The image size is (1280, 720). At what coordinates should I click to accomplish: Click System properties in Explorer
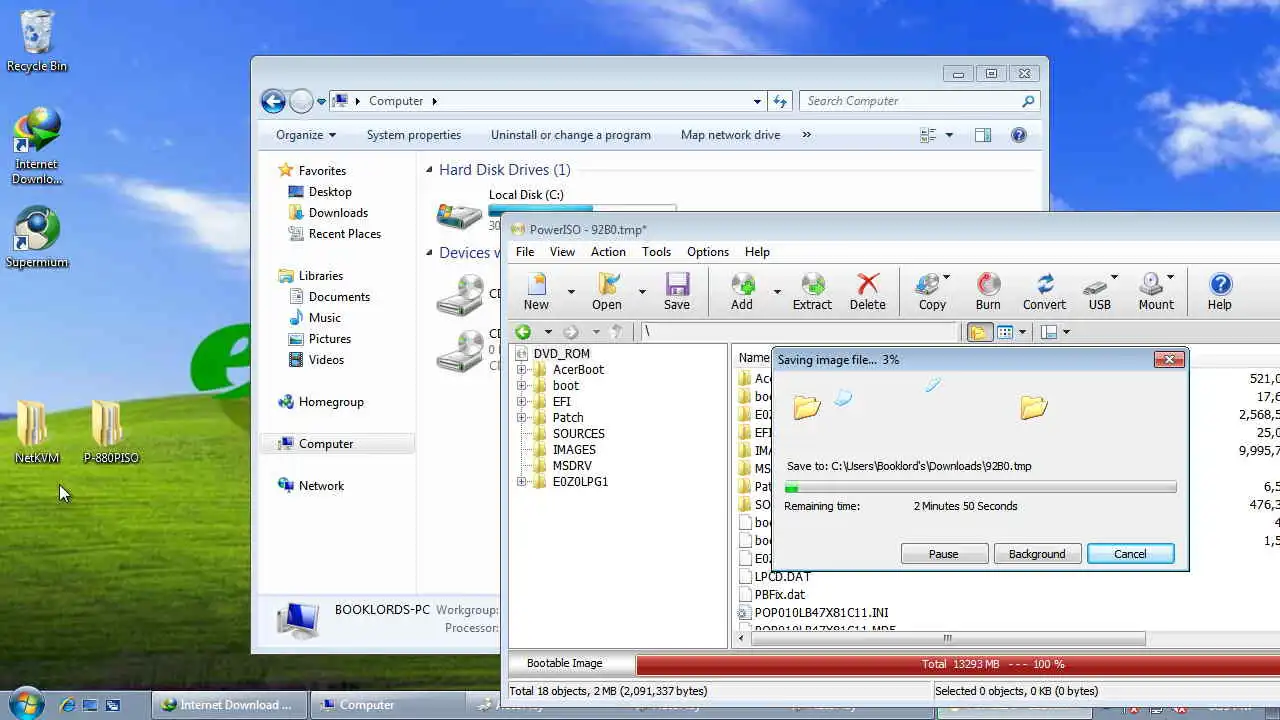point(414,135)
